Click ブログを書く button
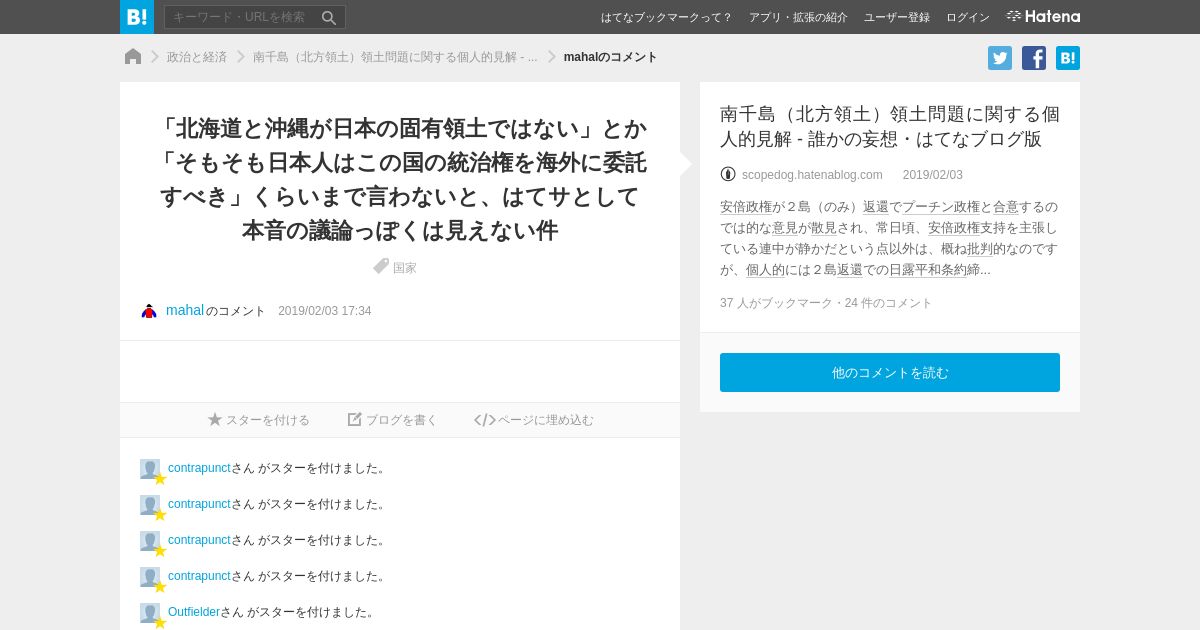 [x=393, y=420]
